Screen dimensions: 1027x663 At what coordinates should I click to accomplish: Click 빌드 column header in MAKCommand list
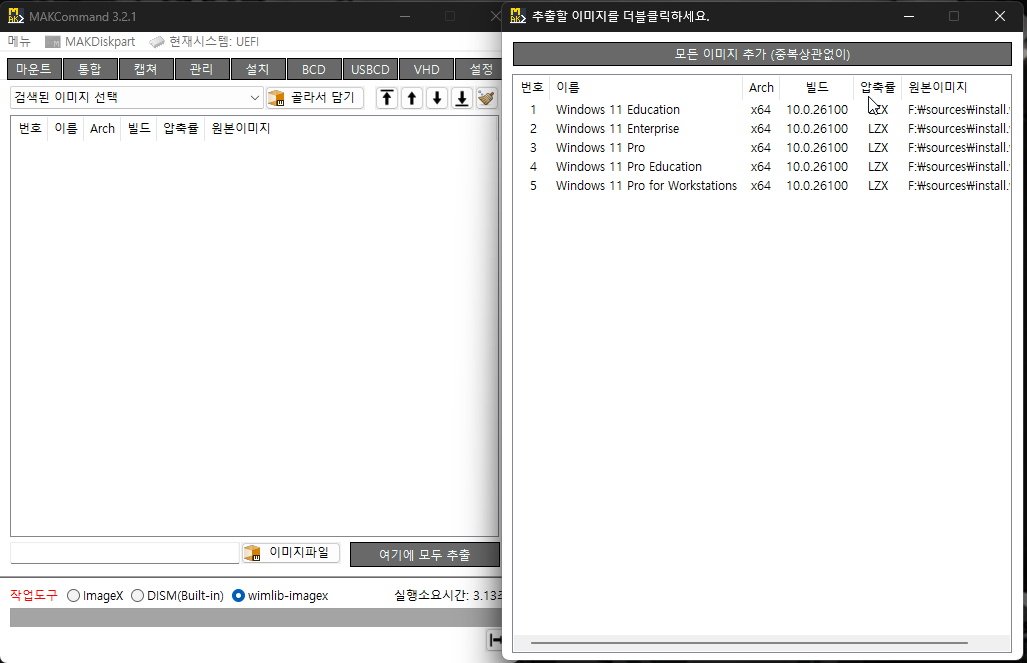pyautogui.click(x=139, y=128)
